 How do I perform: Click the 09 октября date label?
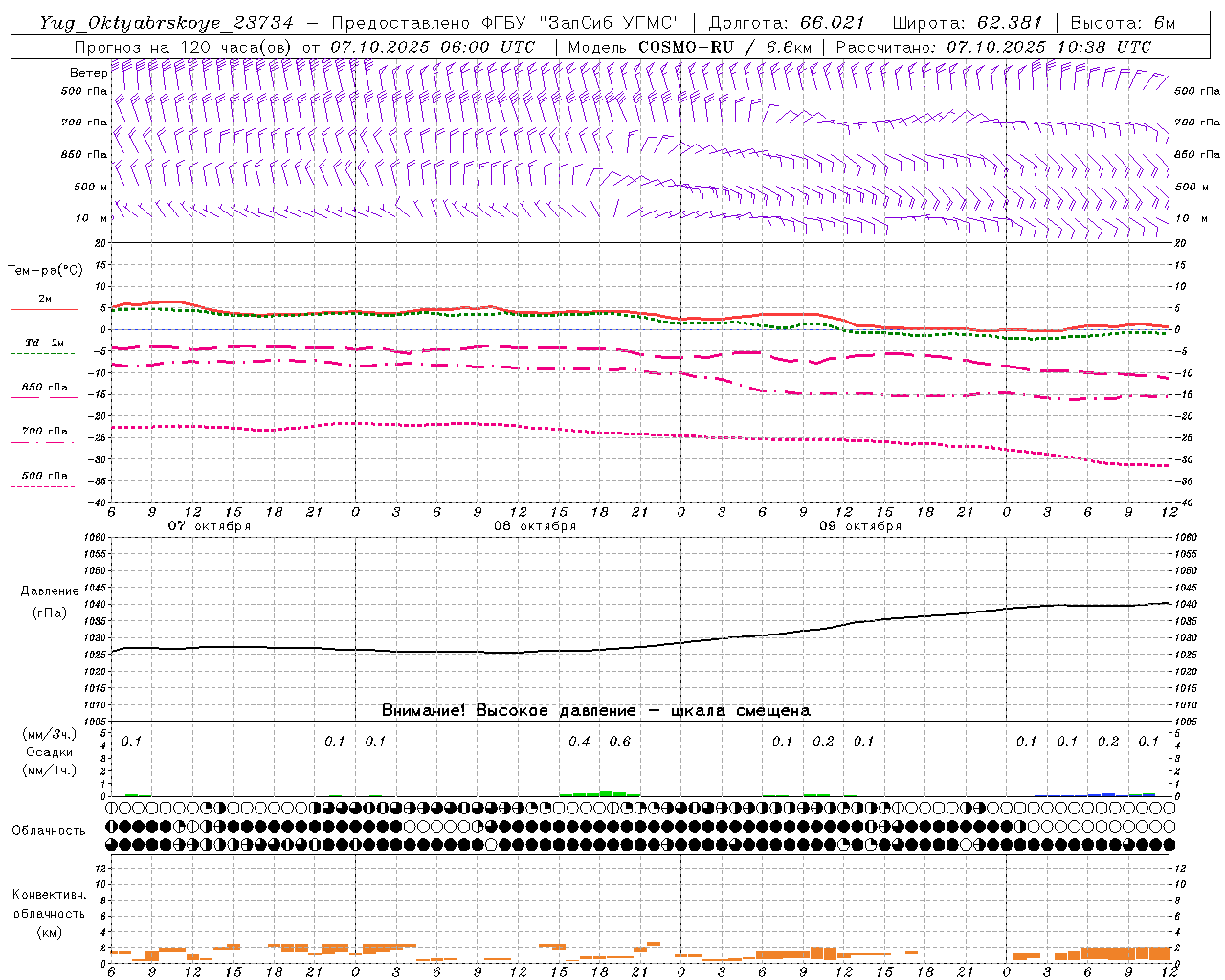[860, 525]
